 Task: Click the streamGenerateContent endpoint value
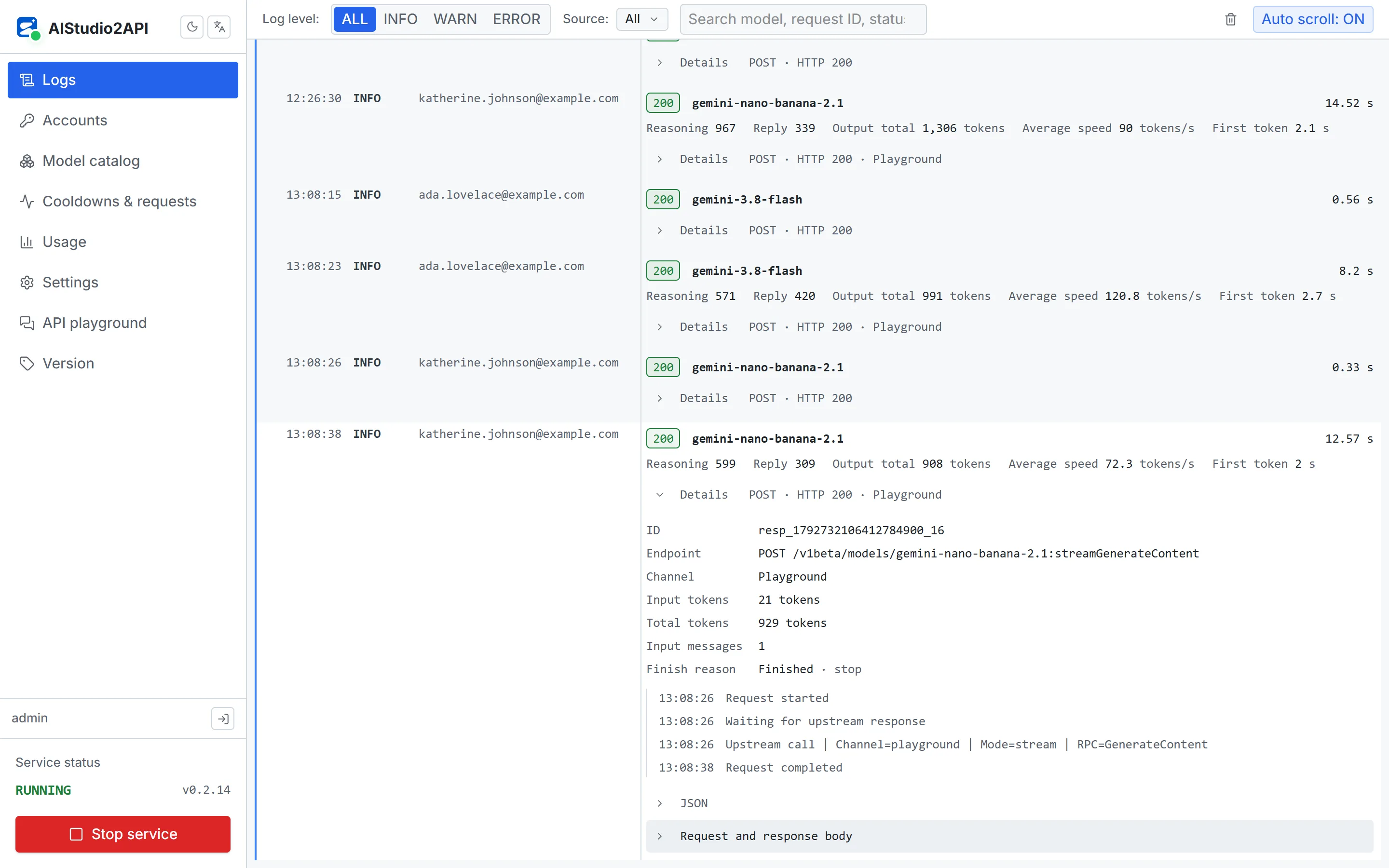978,554
